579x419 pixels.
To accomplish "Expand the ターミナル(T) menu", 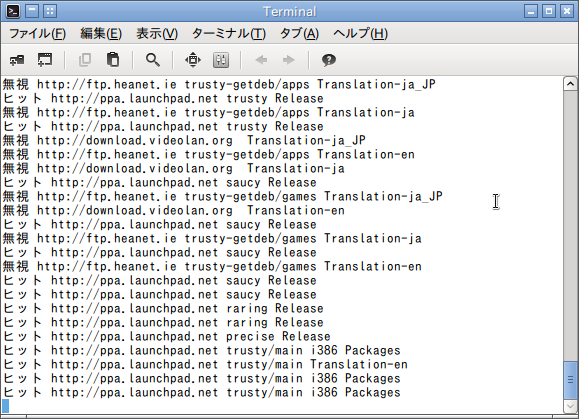I will pyautogui.click(x=229, y=34).
